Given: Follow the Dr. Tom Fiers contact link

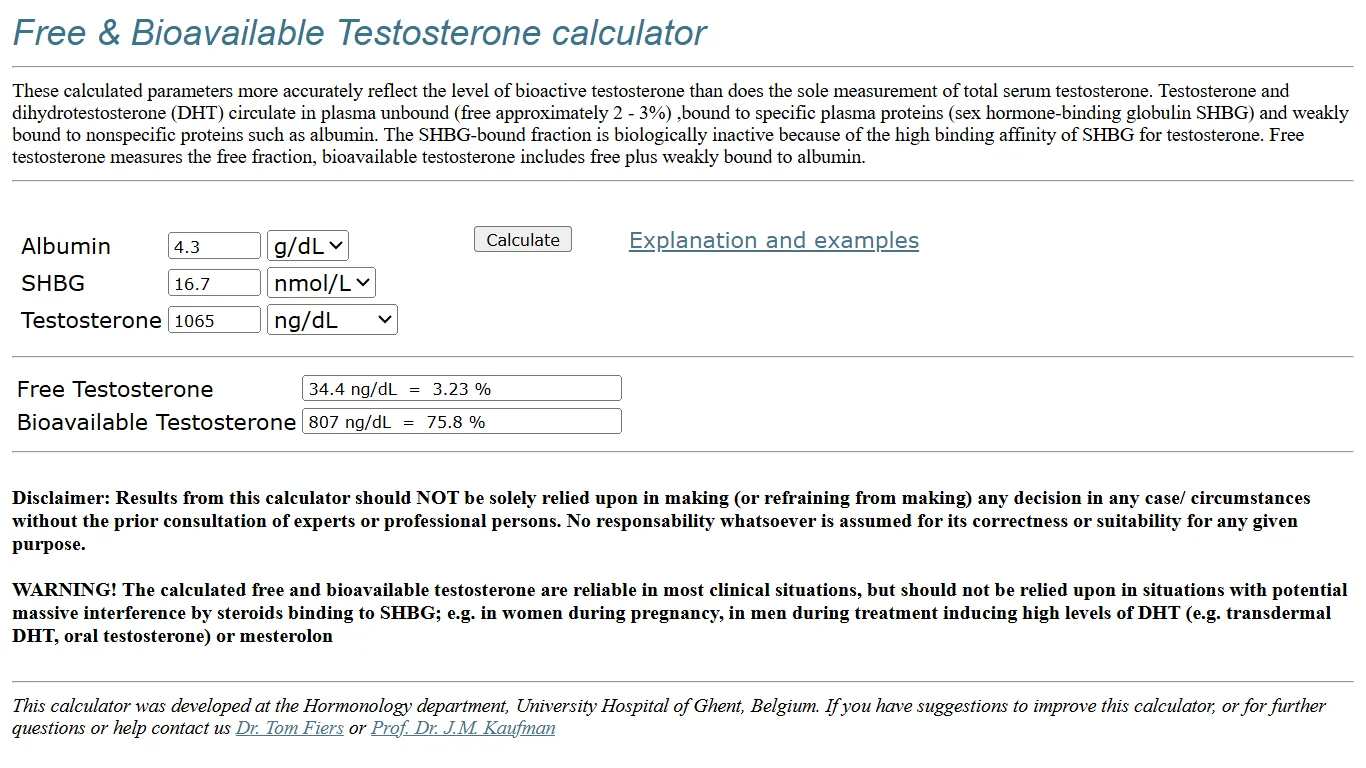Looking at the screenshot, I should [x=289, y=728].
